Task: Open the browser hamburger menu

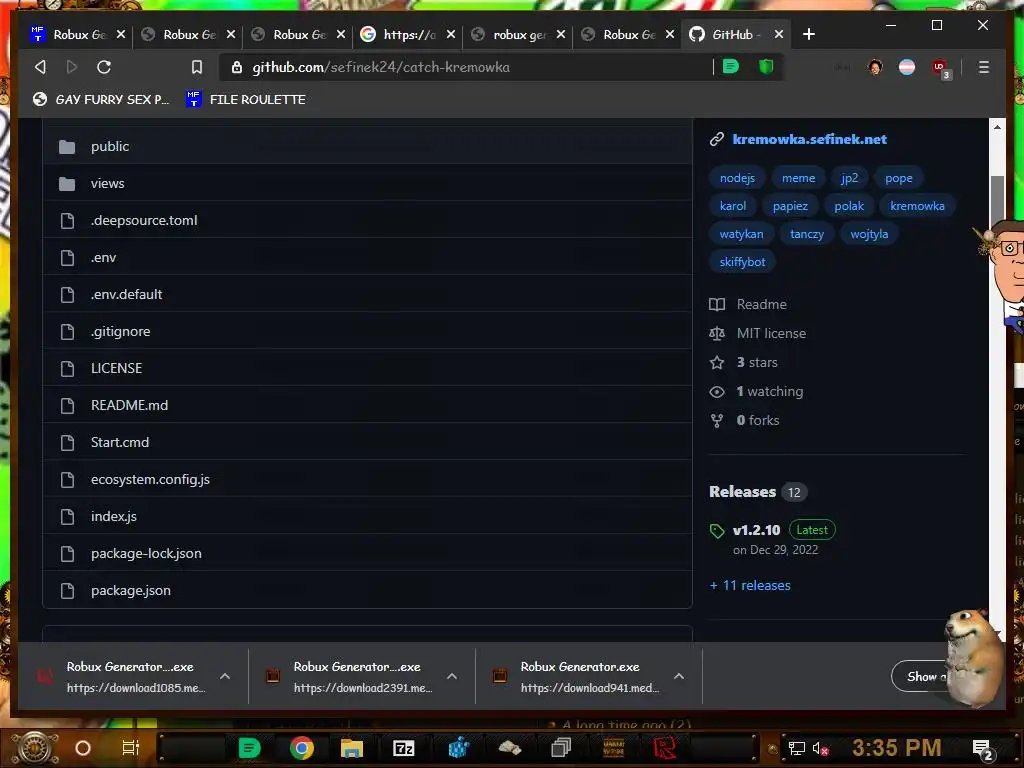Action: [x=984, y=67]
